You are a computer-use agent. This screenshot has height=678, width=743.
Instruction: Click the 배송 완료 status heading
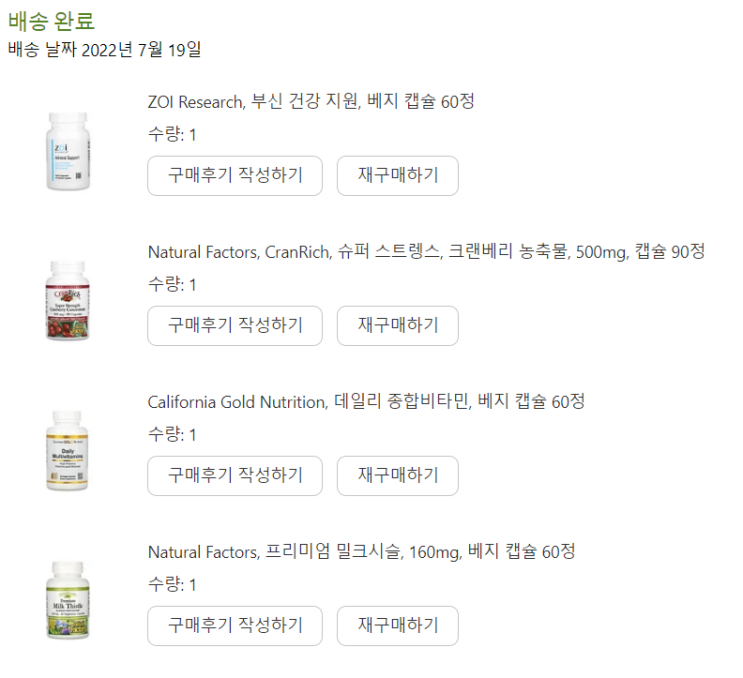(51, 21)
